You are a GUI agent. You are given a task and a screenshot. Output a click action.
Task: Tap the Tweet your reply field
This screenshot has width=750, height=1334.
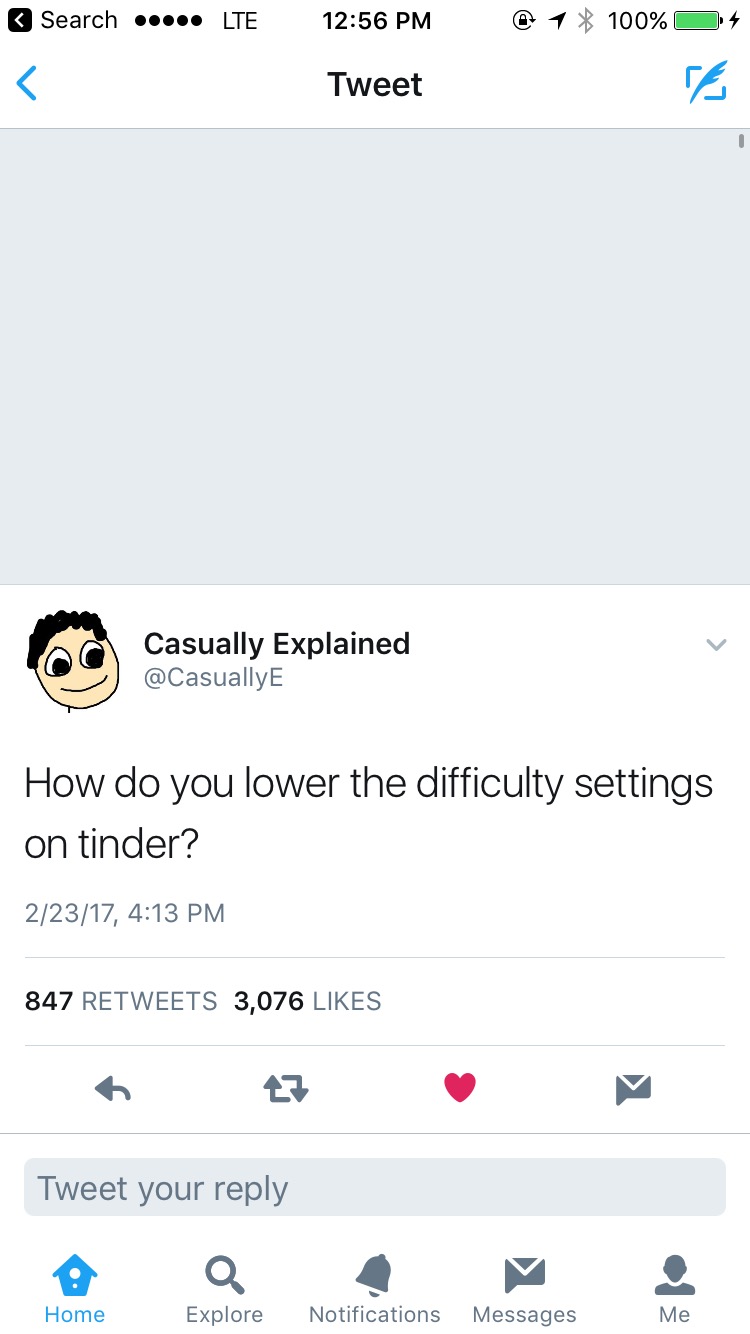point(375,1188)
